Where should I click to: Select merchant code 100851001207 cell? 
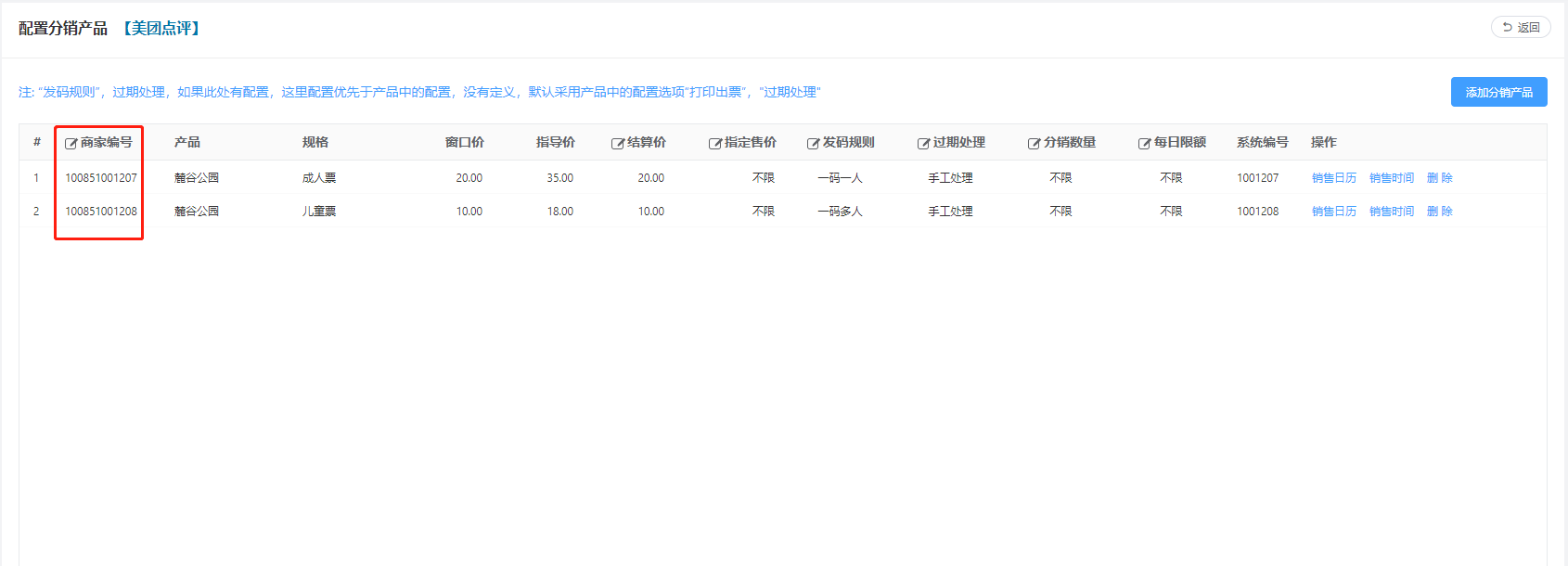coord(100,178)
